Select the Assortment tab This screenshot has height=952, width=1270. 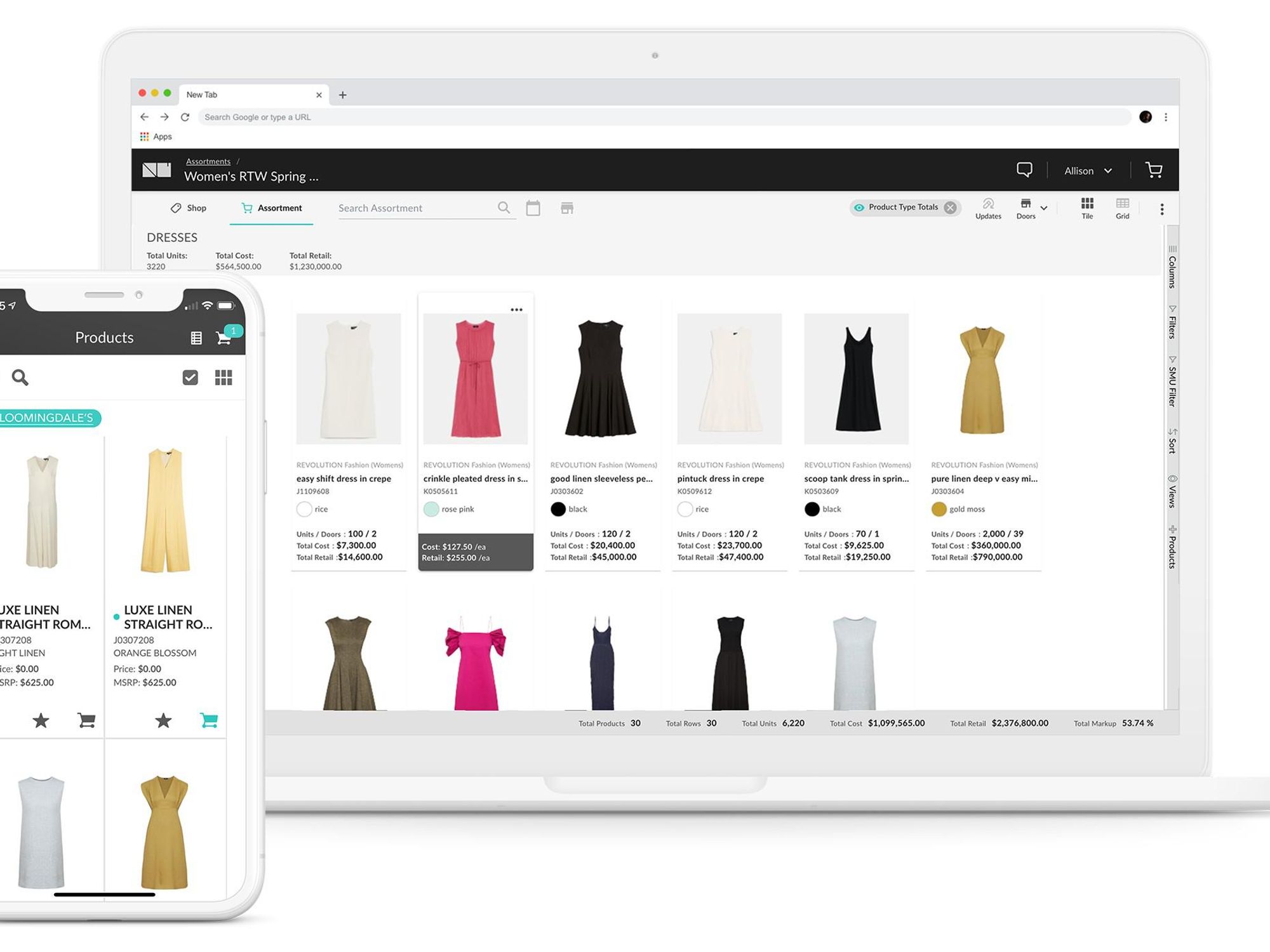pos(272,208)
